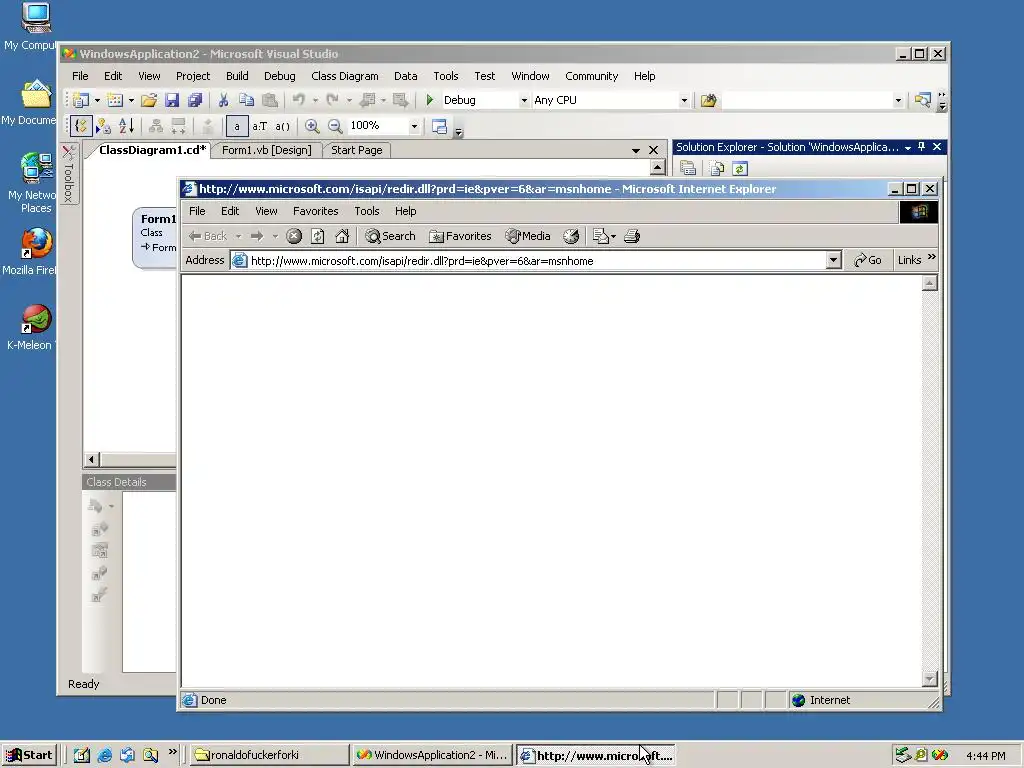Screen dimensions: 1024x768
Task: Toggle Group by Kind button in diagram toolbar
Action: 80,126
